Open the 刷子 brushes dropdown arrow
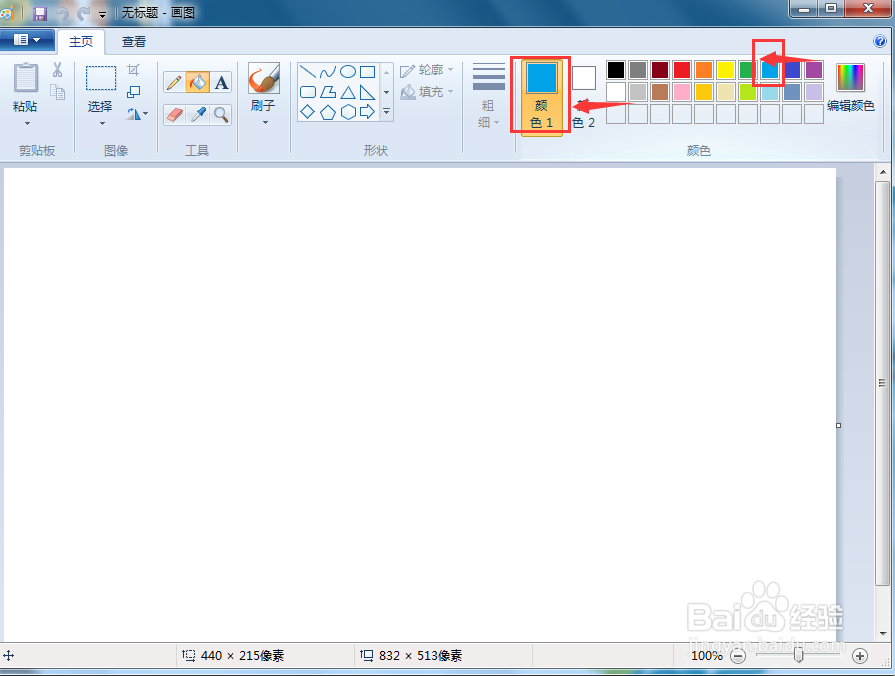 coord(265,123)
